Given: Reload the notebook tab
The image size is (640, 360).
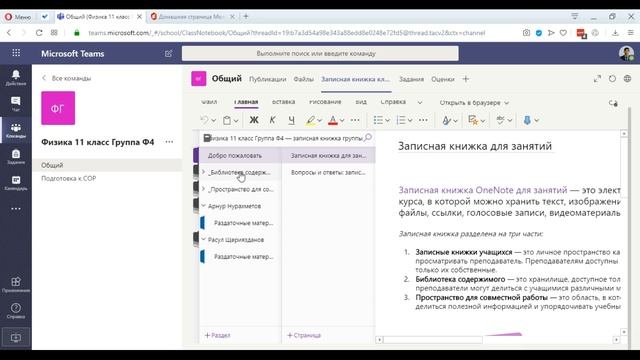Looking at the screenshot, I should pyautogui.click(x=612, y=79).
